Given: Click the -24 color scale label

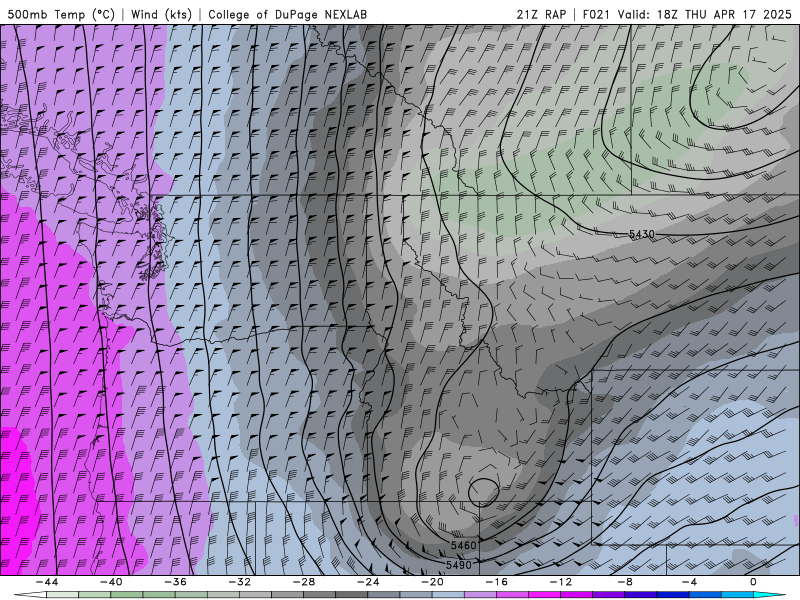Looking at the screenshot, I should coord(368,582).
